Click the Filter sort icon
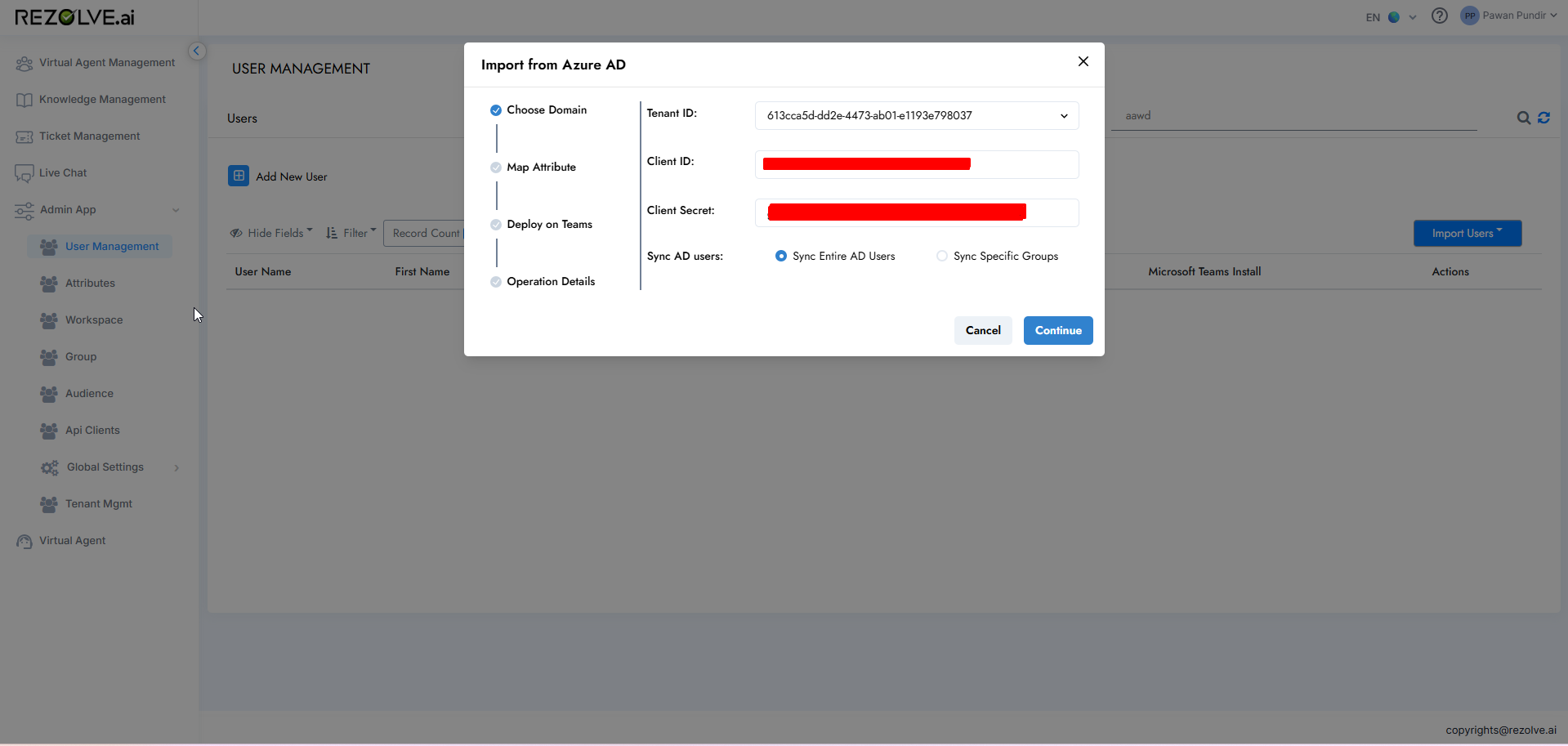 click(332, 233)
